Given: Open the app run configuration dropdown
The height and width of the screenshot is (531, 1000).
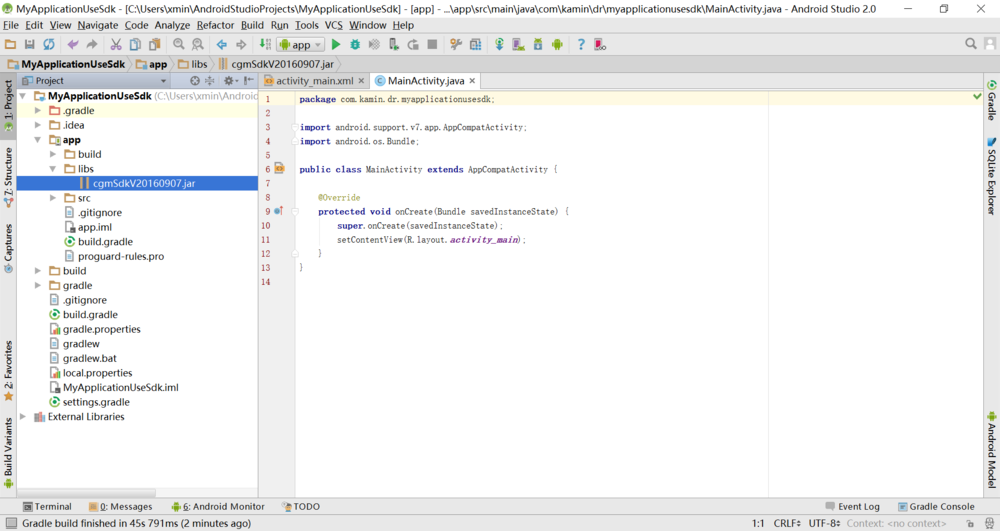Looking at the screenshot, I should pyautogui.click(x=301, y=45).
